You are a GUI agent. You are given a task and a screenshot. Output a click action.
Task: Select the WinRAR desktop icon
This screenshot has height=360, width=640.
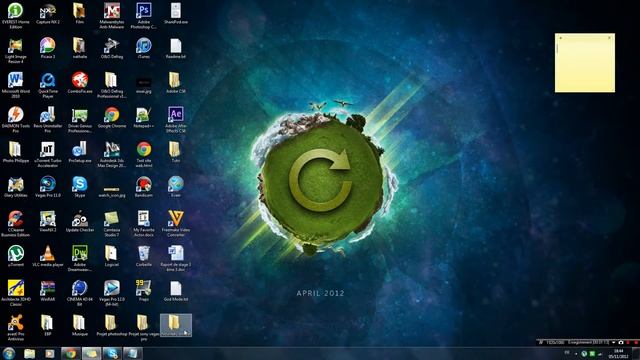(x=48, y=291)
